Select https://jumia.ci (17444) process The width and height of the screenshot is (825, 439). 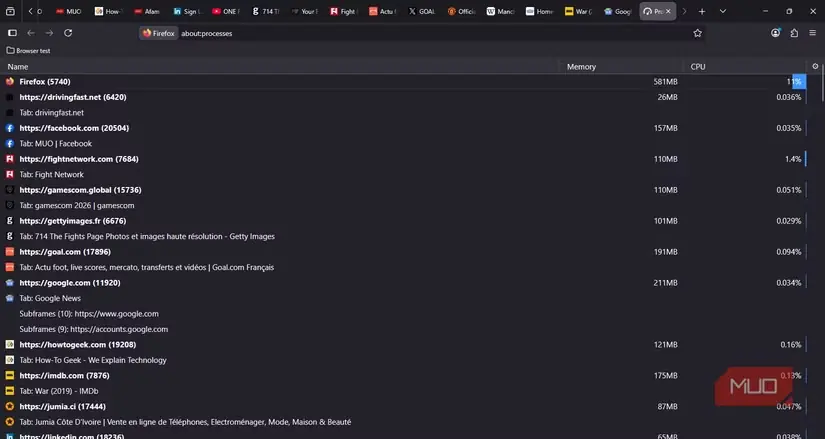(405, 406)
